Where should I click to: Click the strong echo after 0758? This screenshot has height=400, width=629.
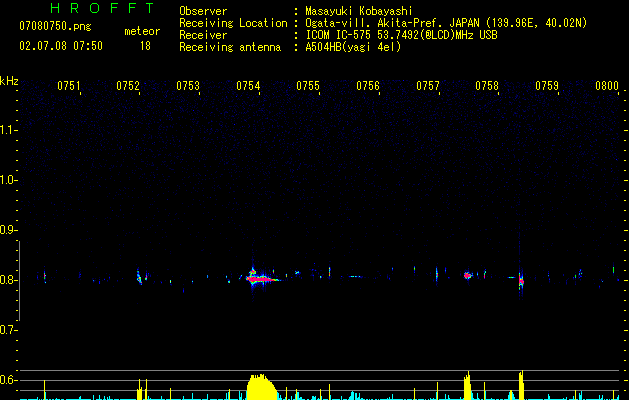click(521, 281)
